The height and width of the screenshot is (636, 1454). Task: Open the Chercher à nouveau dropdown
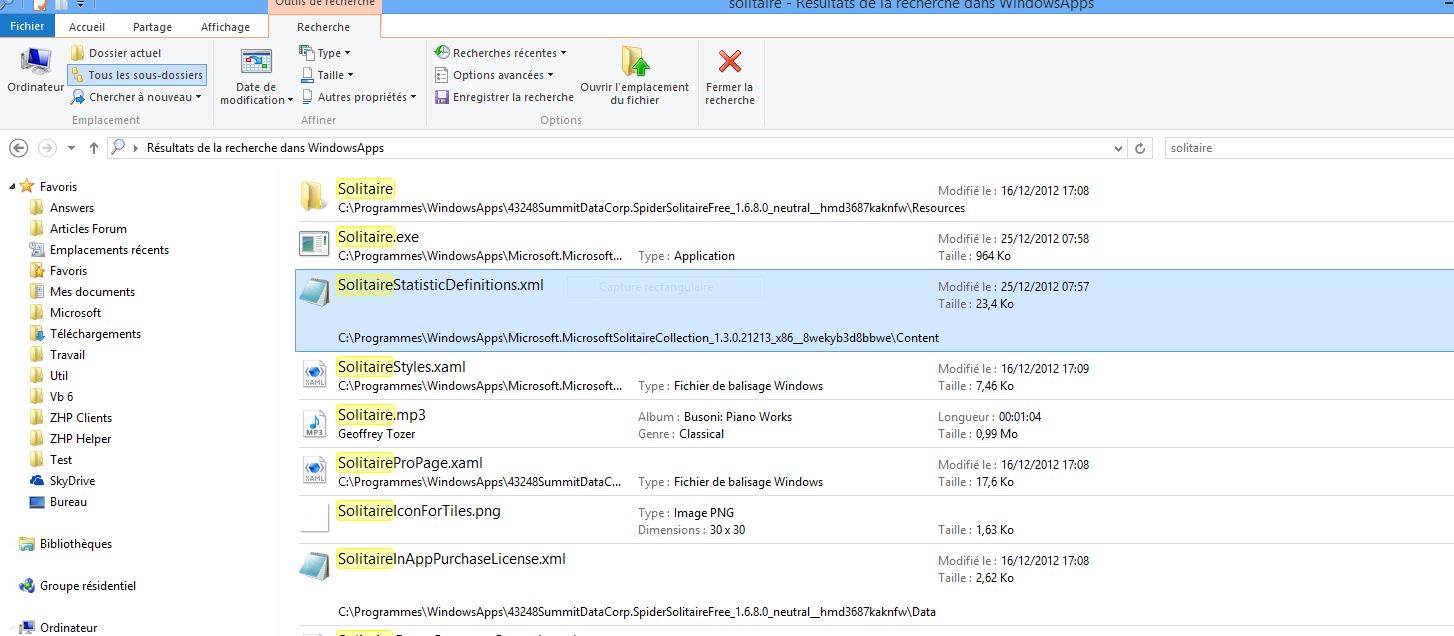[x=136, y=97]
